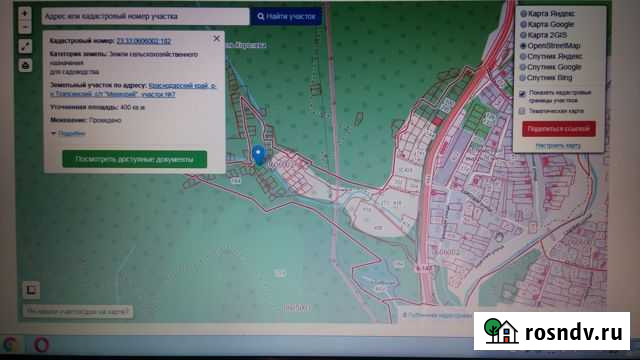Viewport: 640px width, 360px height.
Task: Enable the Тематическая карта checkbox
Action: 522,111
